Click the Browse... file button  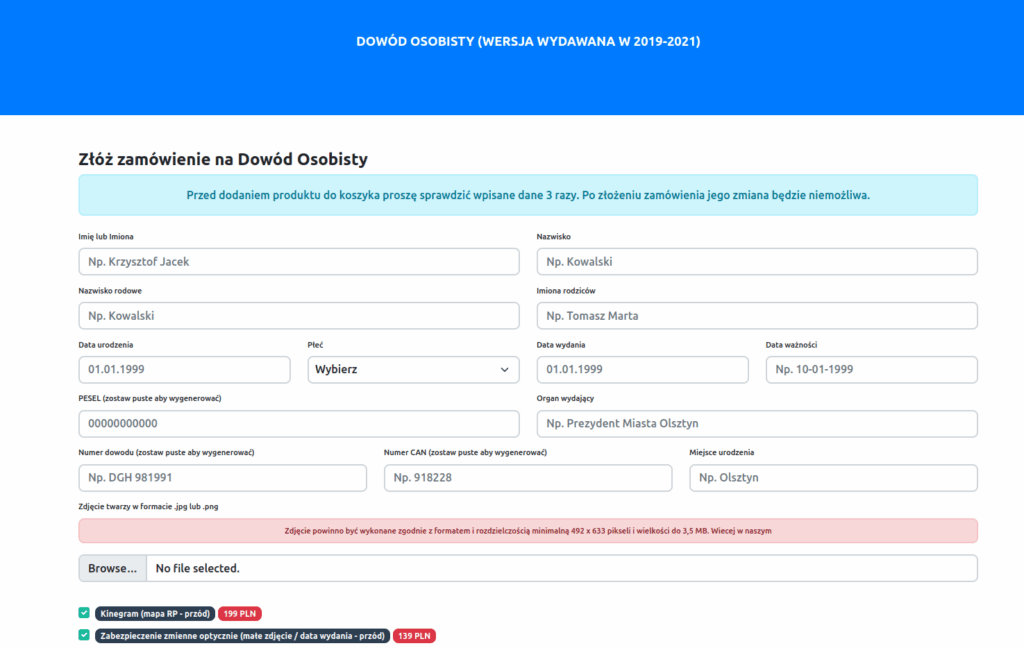(x=112, y=568)
